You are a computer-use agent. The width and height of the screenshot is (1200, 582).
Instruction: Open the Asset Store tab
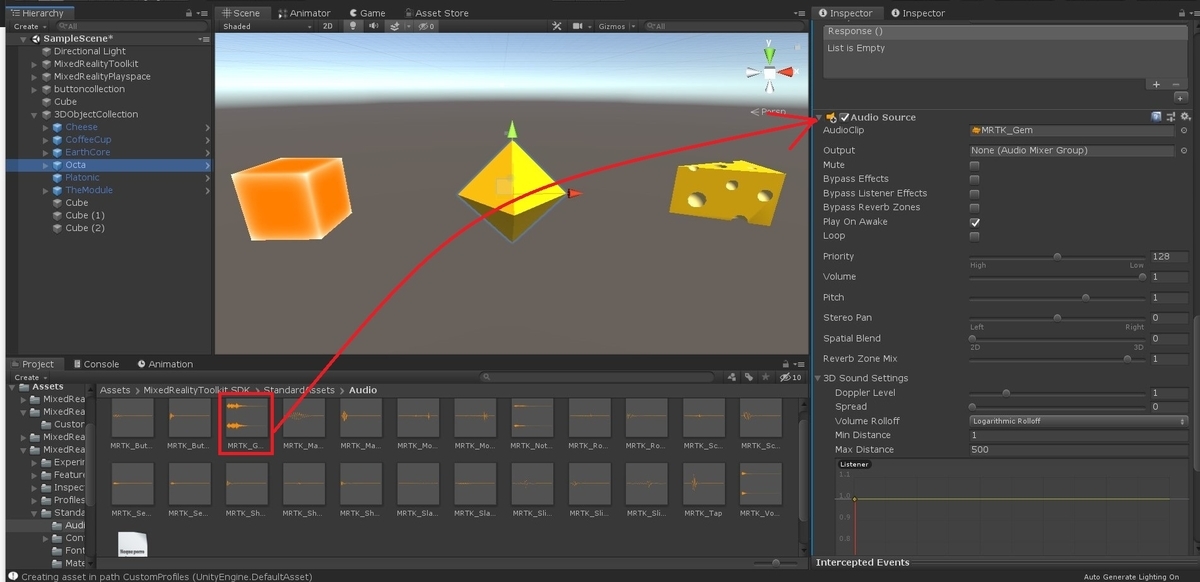tap(435, 13)
